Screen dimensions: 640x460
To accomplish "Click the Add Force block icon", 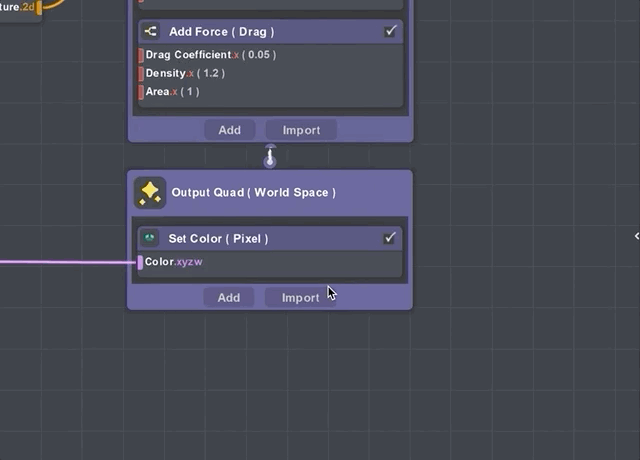I will (150, 31).
